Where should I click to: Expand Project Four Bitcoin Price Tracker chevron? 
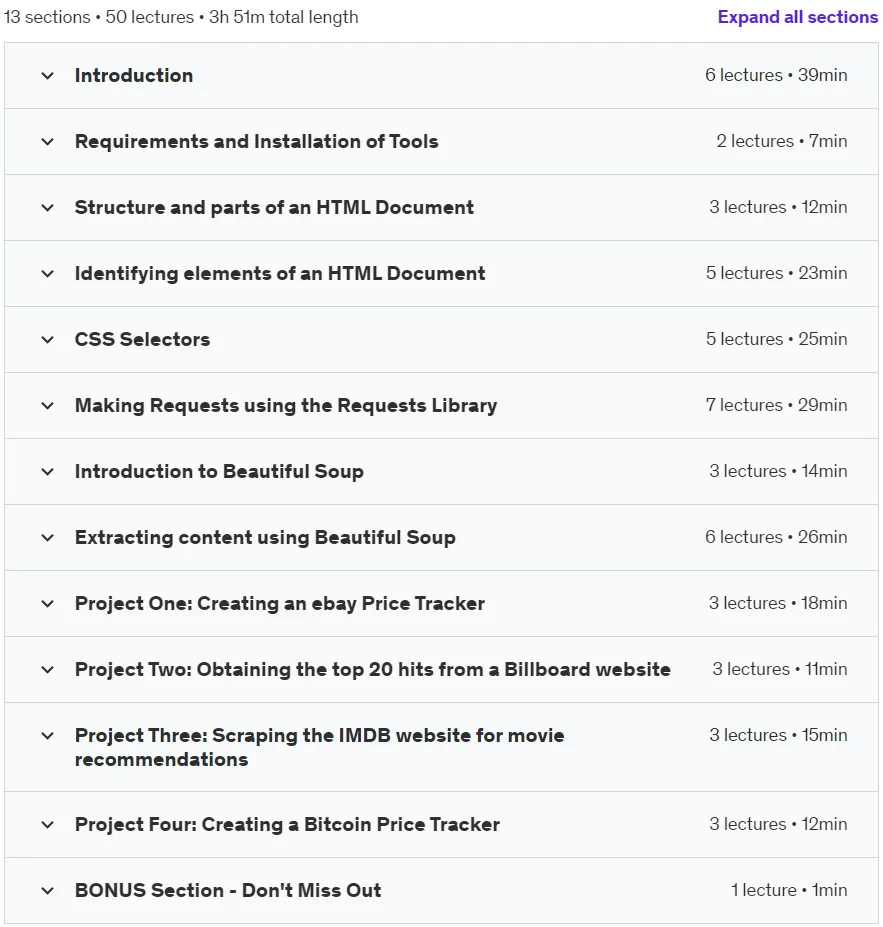pos(48,825)
